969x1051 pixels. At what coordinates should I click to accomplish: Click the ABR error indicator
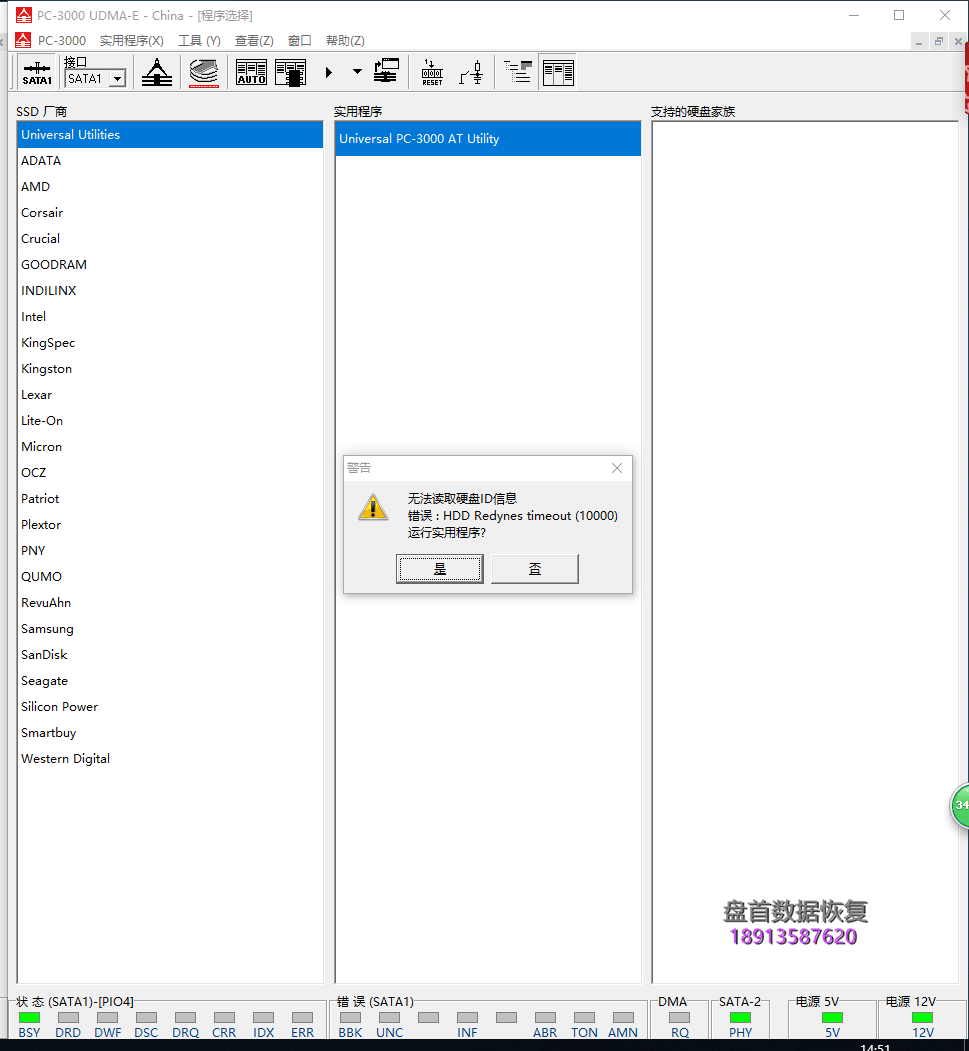coord(545,1018)
